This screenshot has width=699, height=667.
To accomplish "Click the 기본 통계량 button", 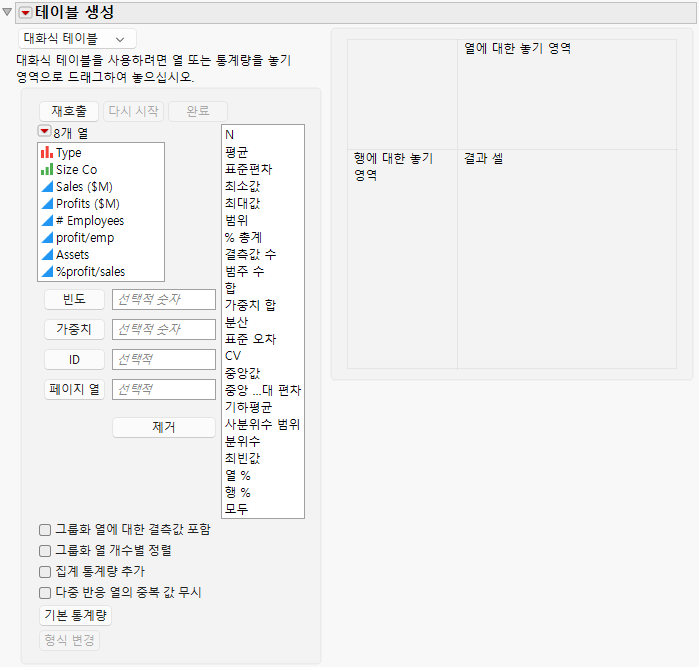I will click(75, 615).
